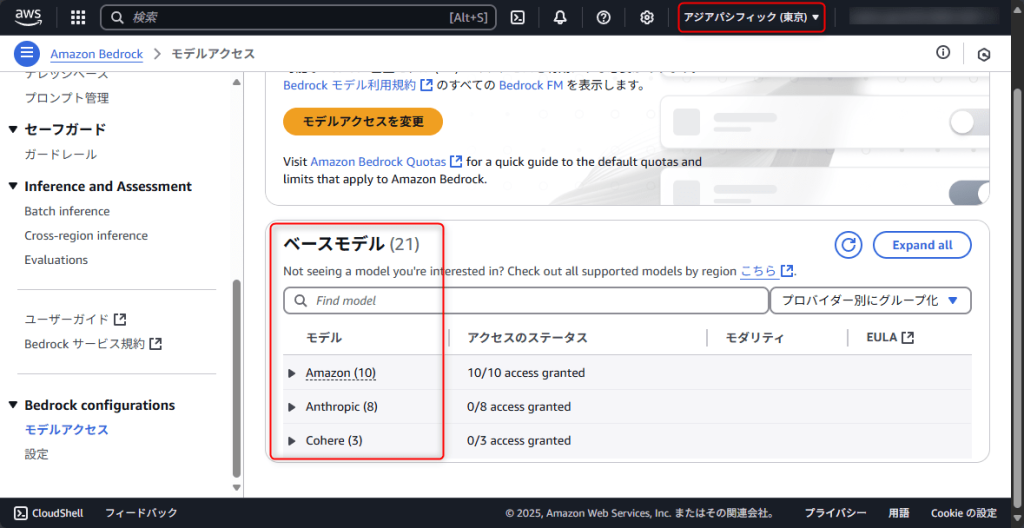Open the help question mark menu
Viewport: 1024px width, 528px height.
(603, 18)
